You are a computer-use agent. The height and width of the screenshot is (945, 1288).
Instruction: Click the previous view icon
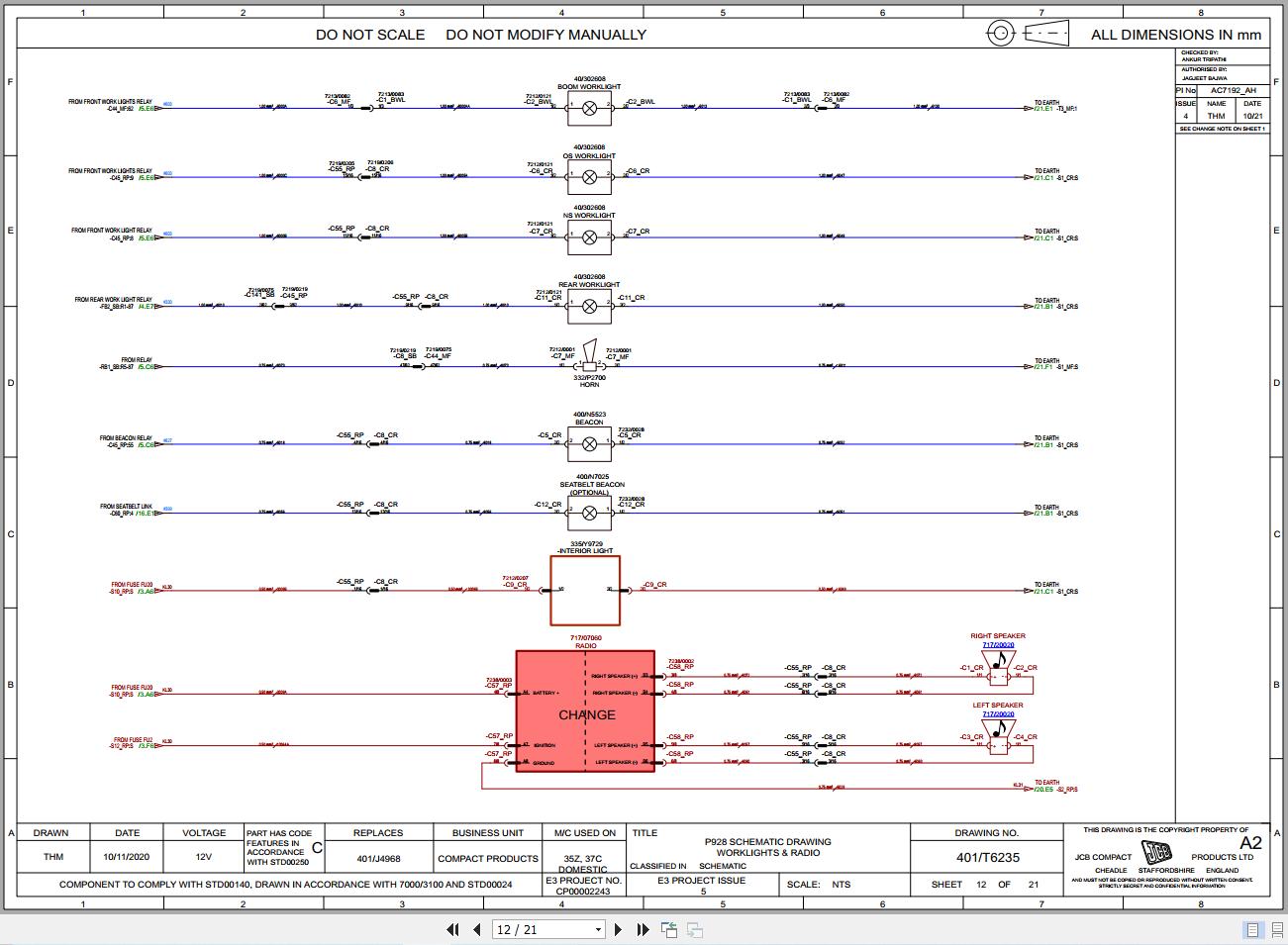[668, 930]
